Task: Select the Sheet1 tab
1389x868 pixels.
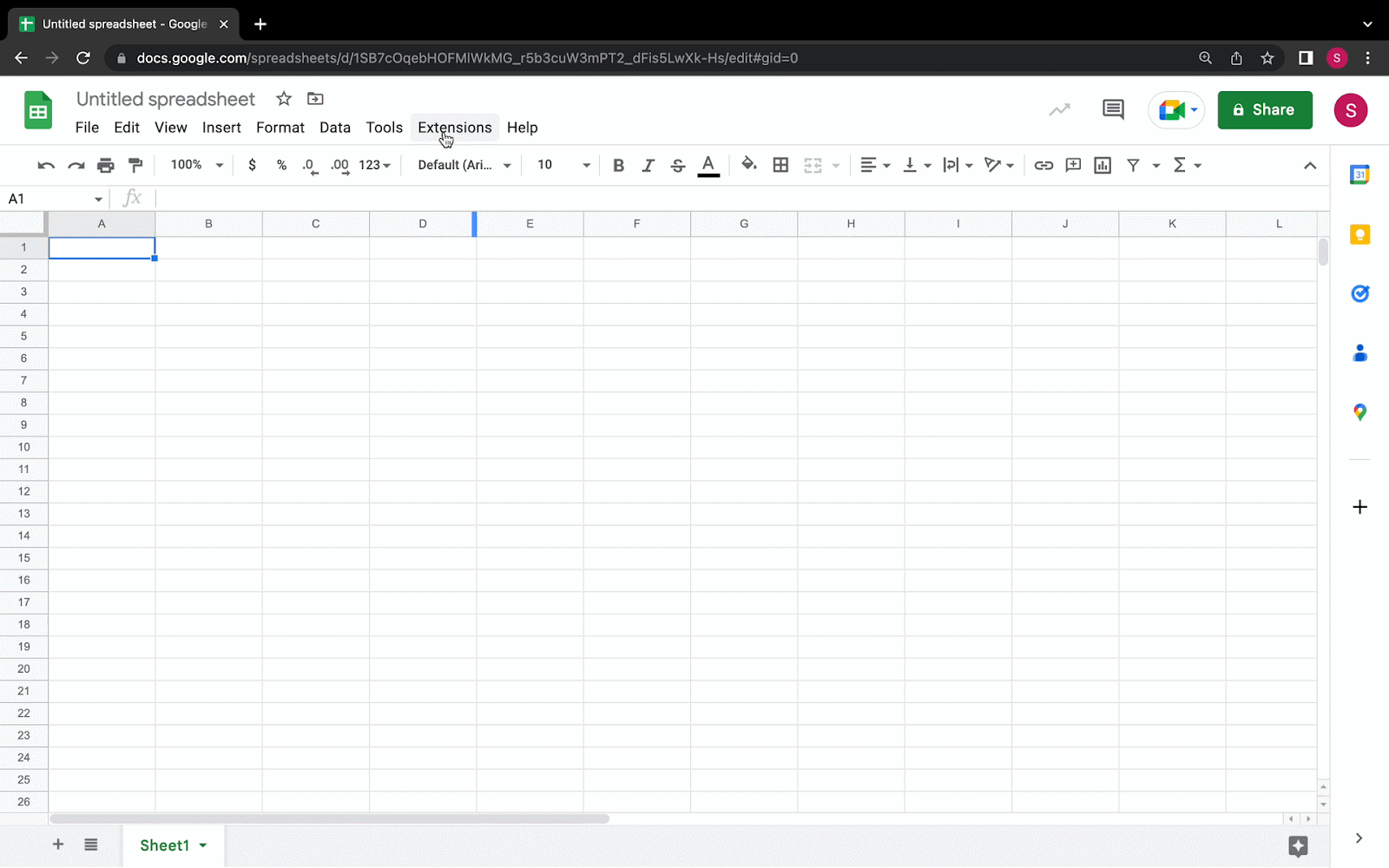Action: coord(164,845)
